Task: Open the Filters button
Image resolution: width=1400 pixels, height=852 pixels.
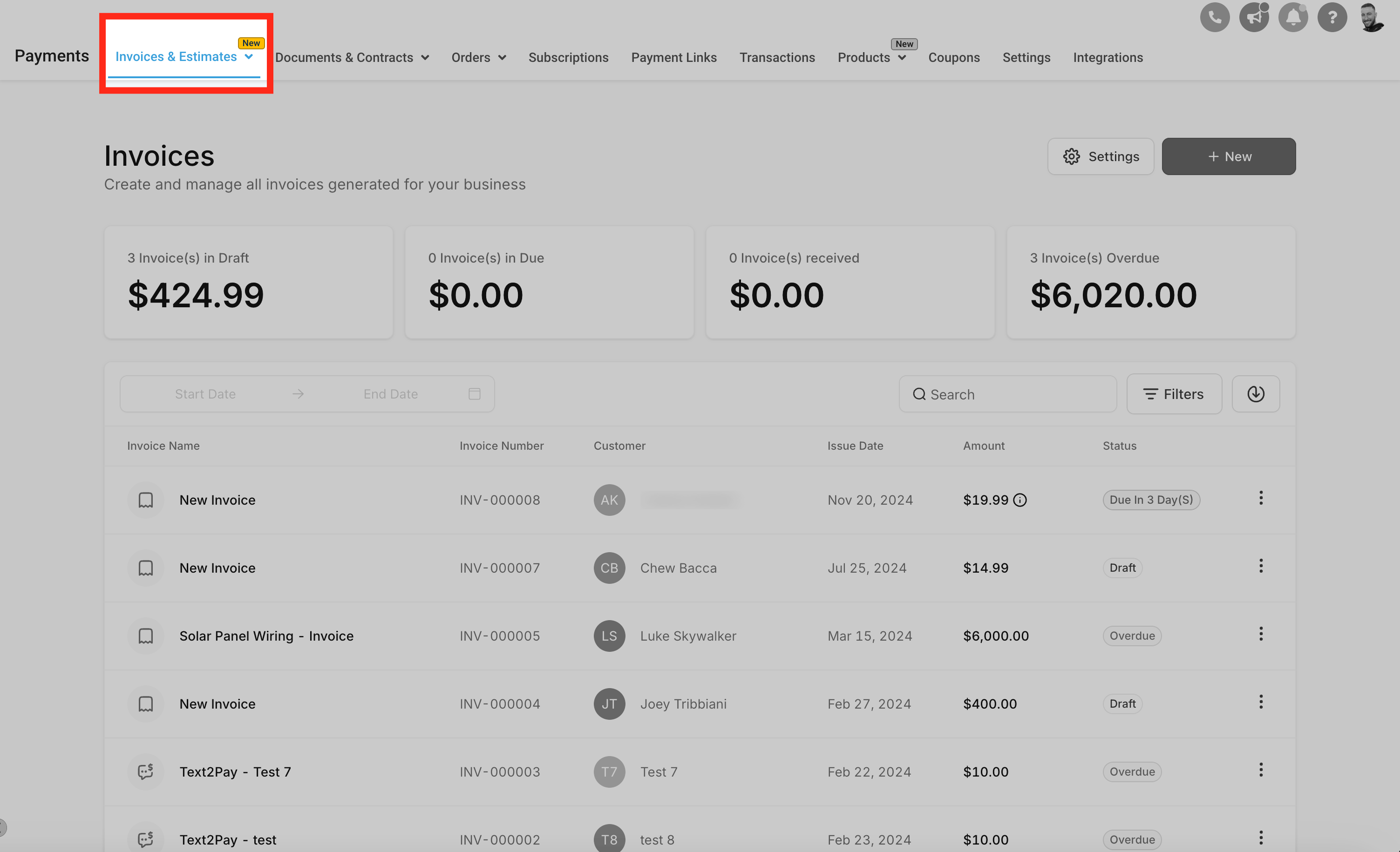Action: 1174,393
